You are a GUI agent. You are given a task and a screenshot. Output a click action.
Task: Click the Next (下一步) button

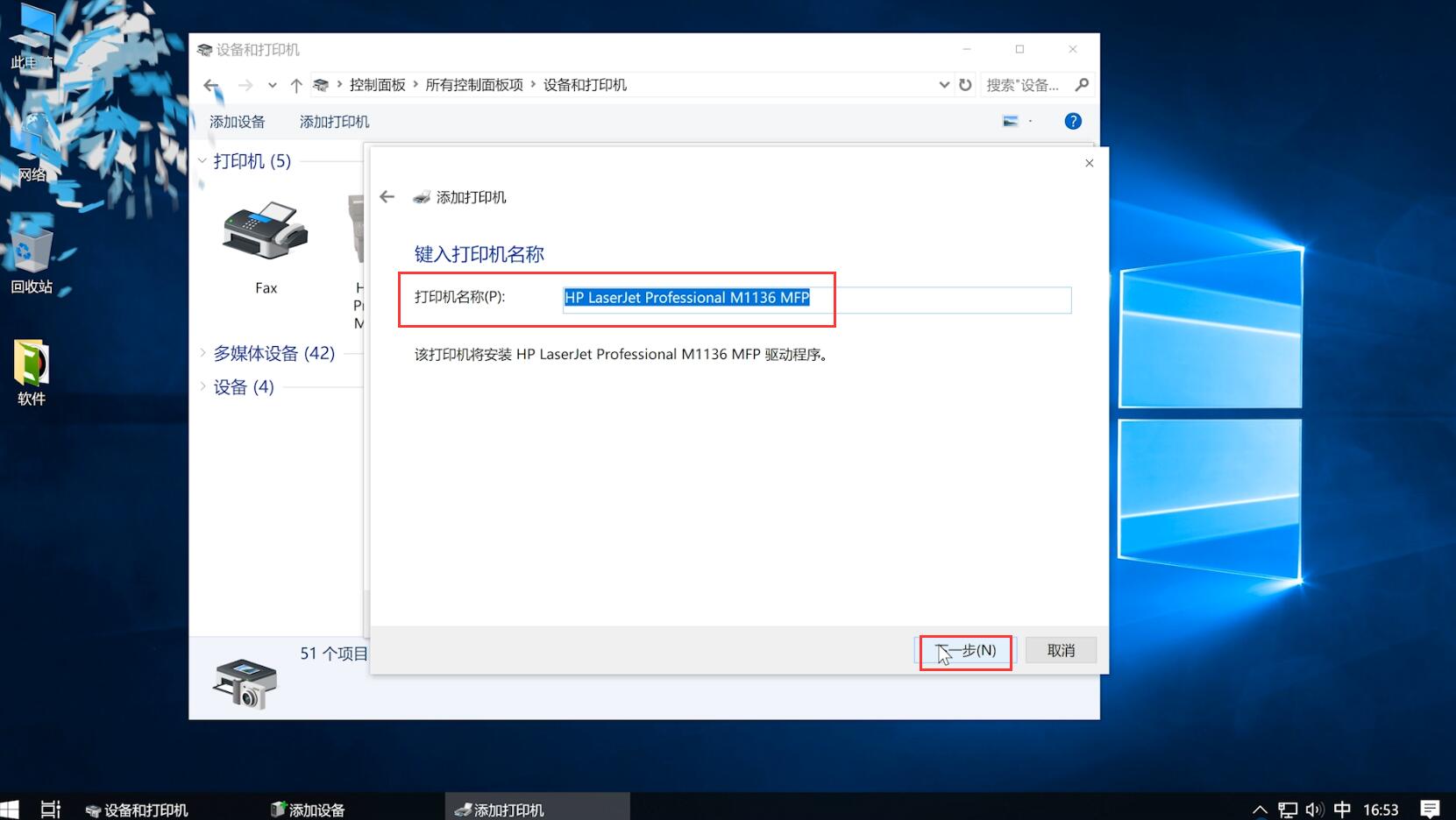pos(965,650)
